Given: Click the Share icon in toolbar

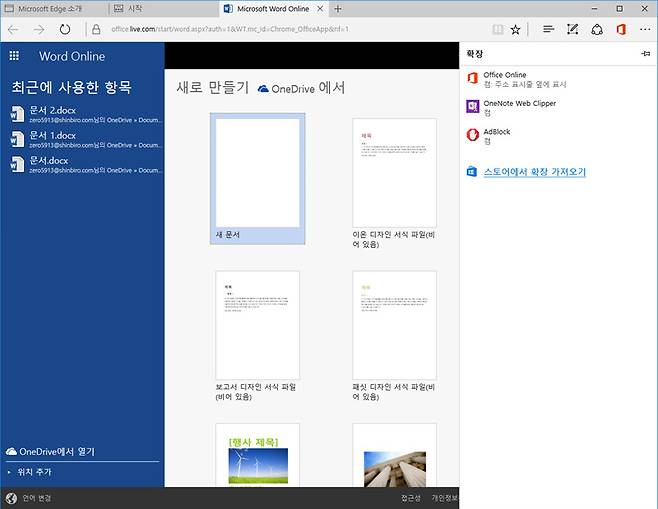Looking at the screenshot, I should 597,29.
